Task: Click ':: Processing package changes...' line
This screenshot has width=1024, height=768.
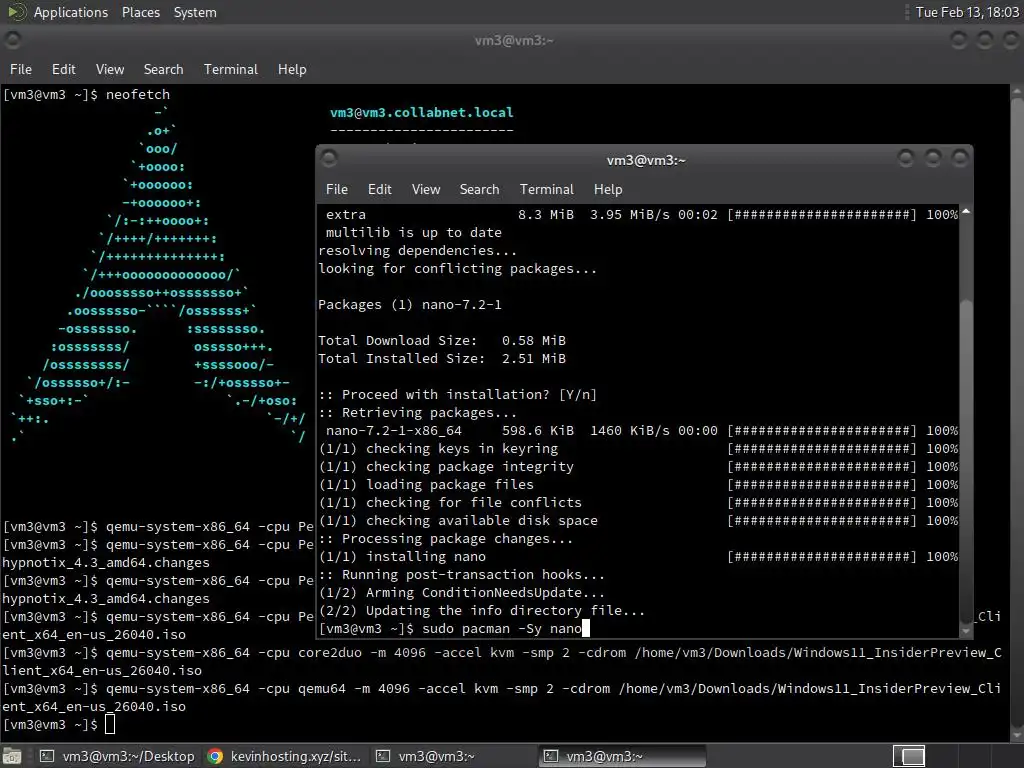Action: (445, 539)
